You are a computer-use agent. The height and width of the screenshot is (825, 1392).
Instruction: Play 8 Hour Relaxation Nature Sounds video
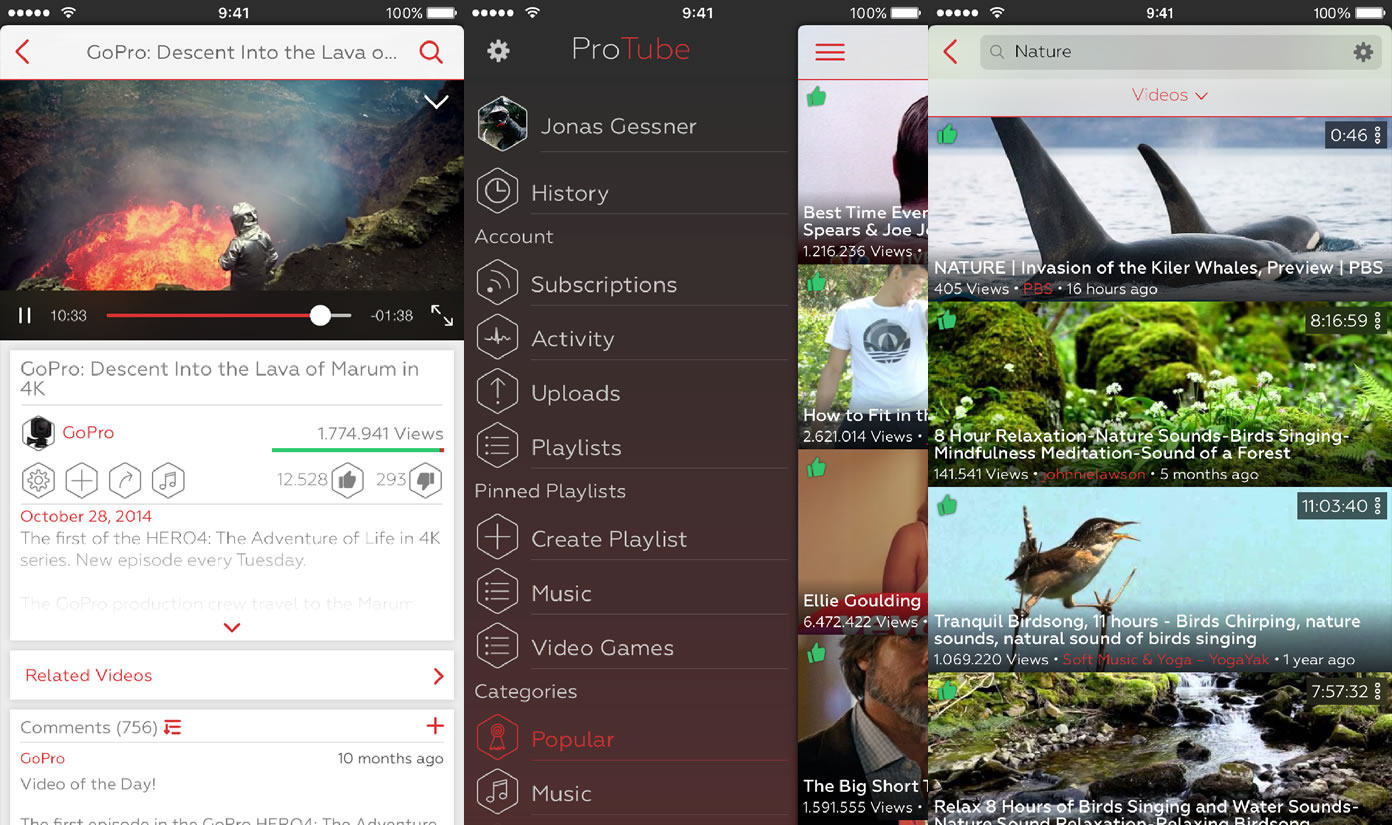(1160, 394)
